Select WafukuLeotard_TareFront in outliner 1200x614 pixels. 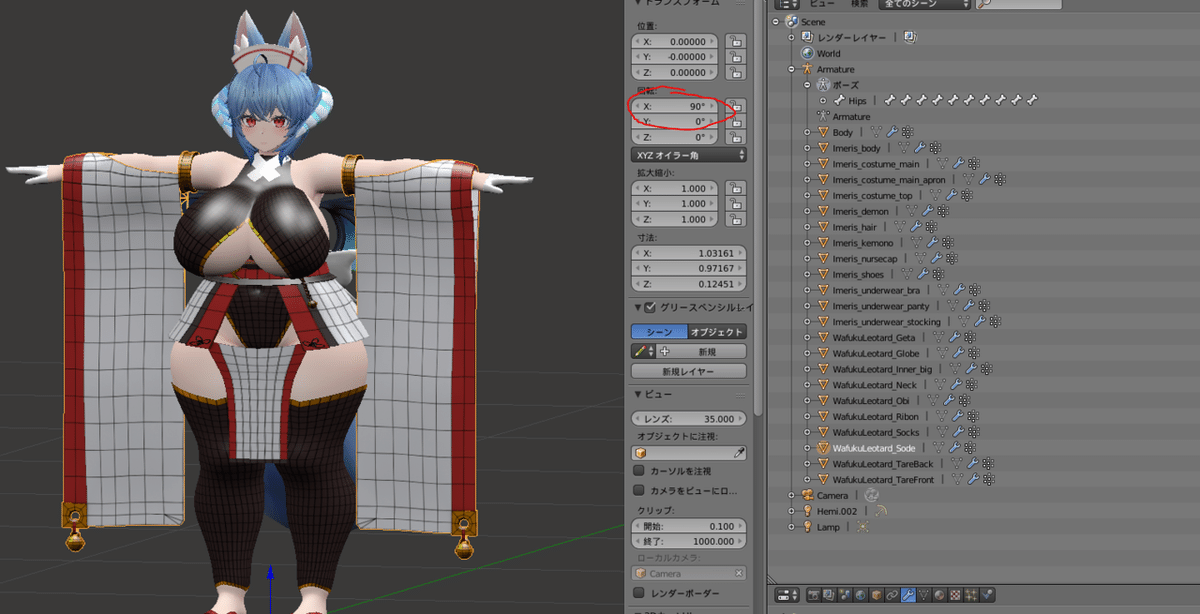click(883, 480)
